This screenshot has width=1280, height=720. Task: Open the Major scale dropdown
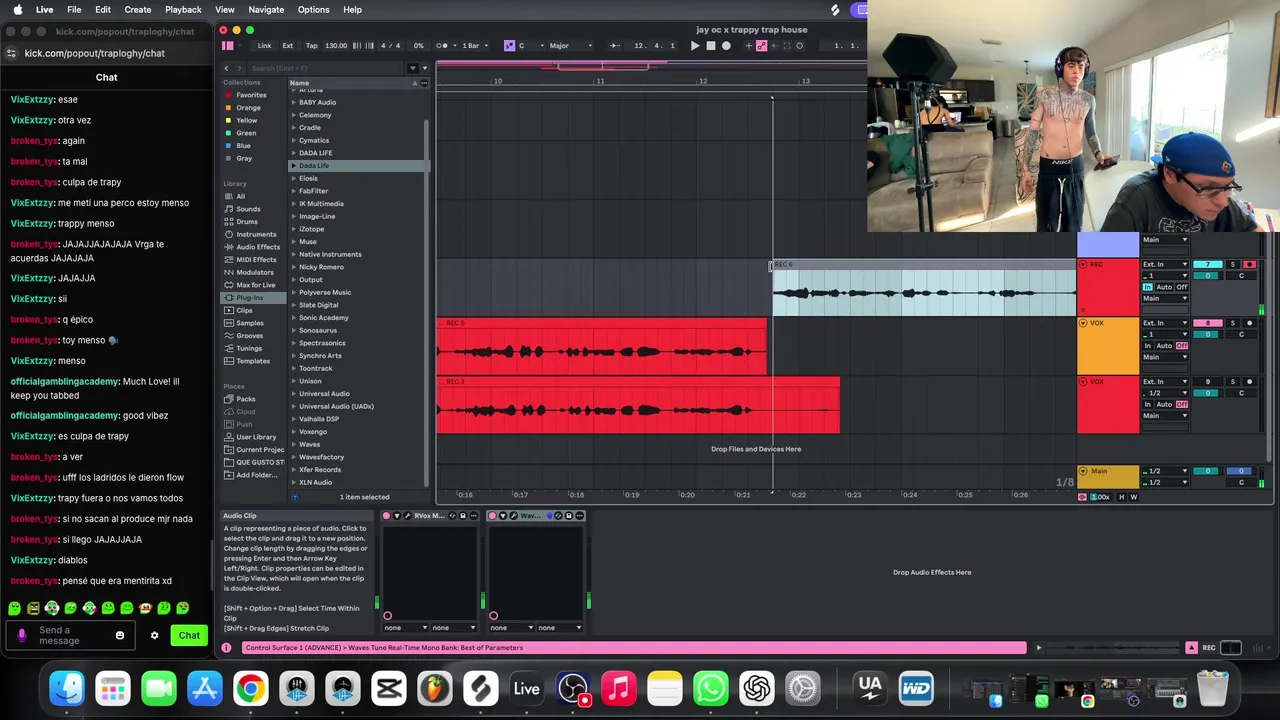(x=570, y=46)
